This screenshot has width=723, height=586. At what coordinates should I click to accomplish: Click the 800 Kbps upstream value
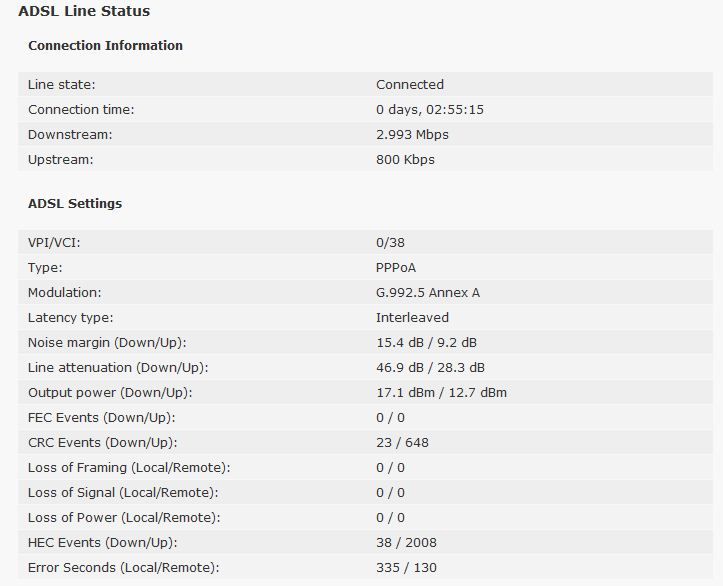pos(405,160)
